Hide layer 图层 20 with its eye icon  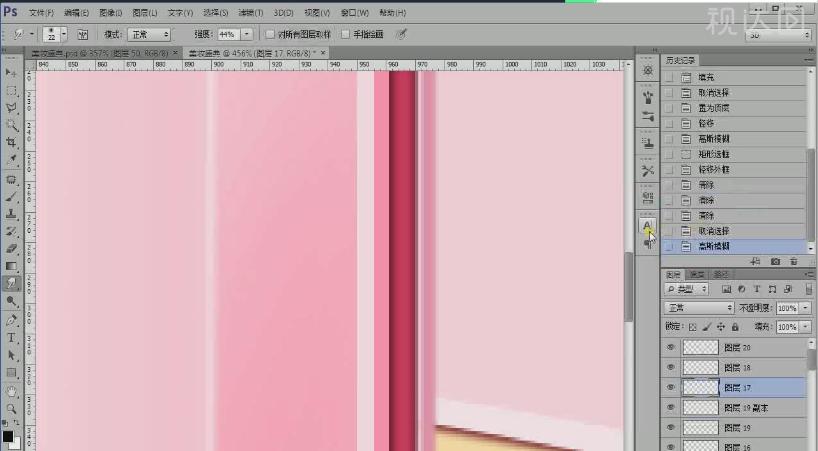671,347
